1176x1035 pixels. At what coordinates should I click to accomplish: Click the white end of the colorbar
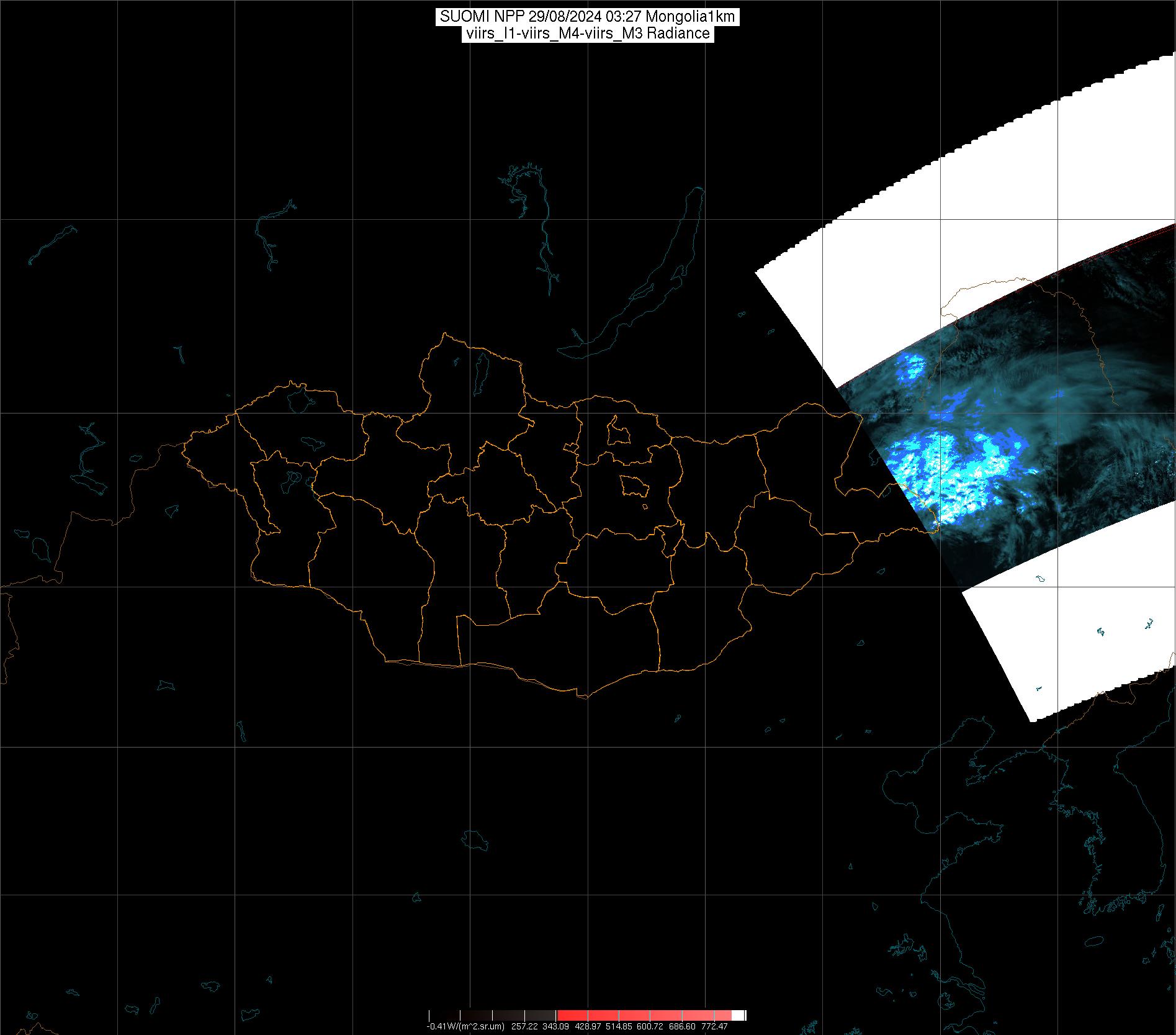738,1015
